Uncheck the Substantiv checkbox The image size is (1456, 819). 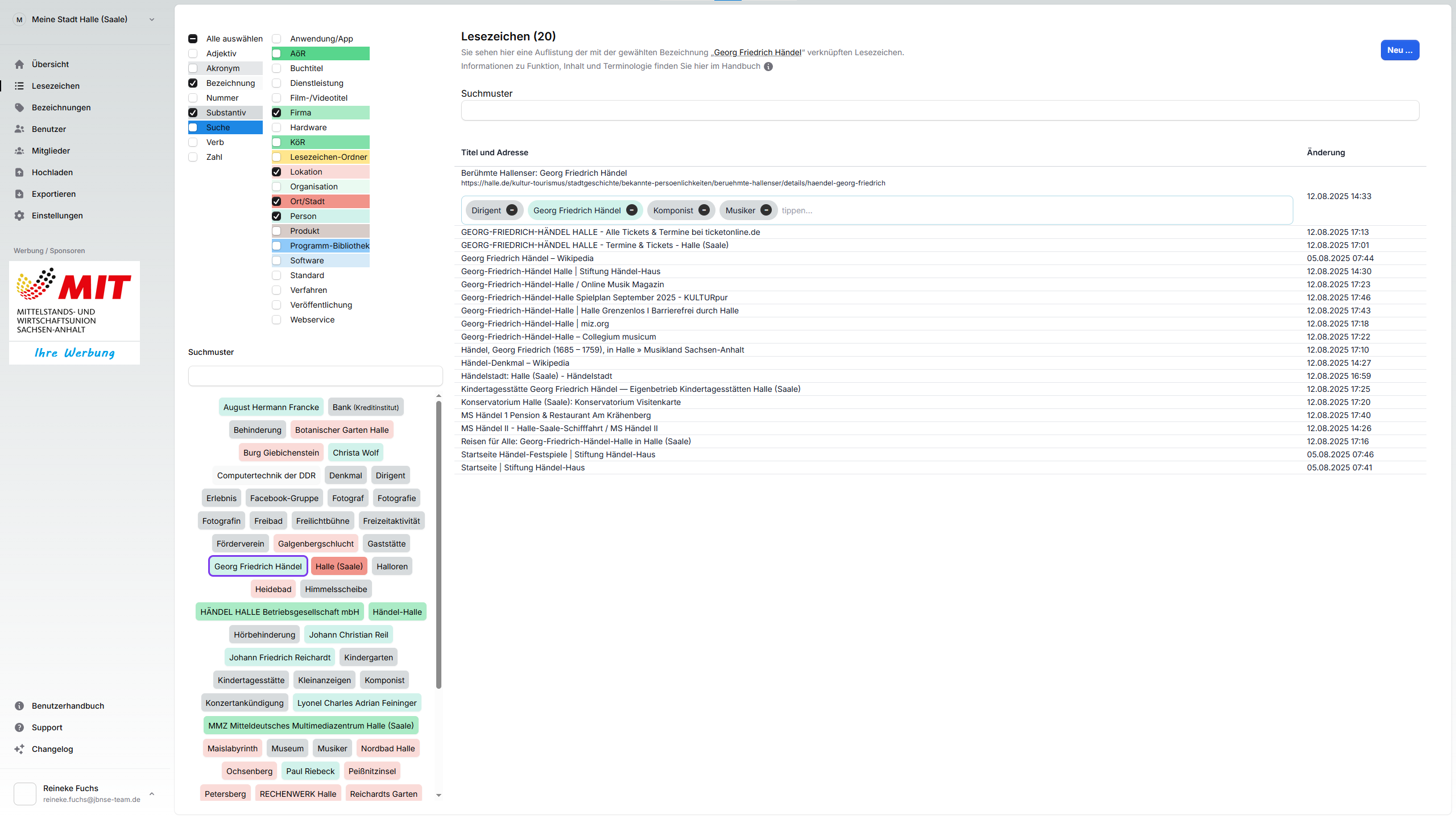(x=193, y=113)
